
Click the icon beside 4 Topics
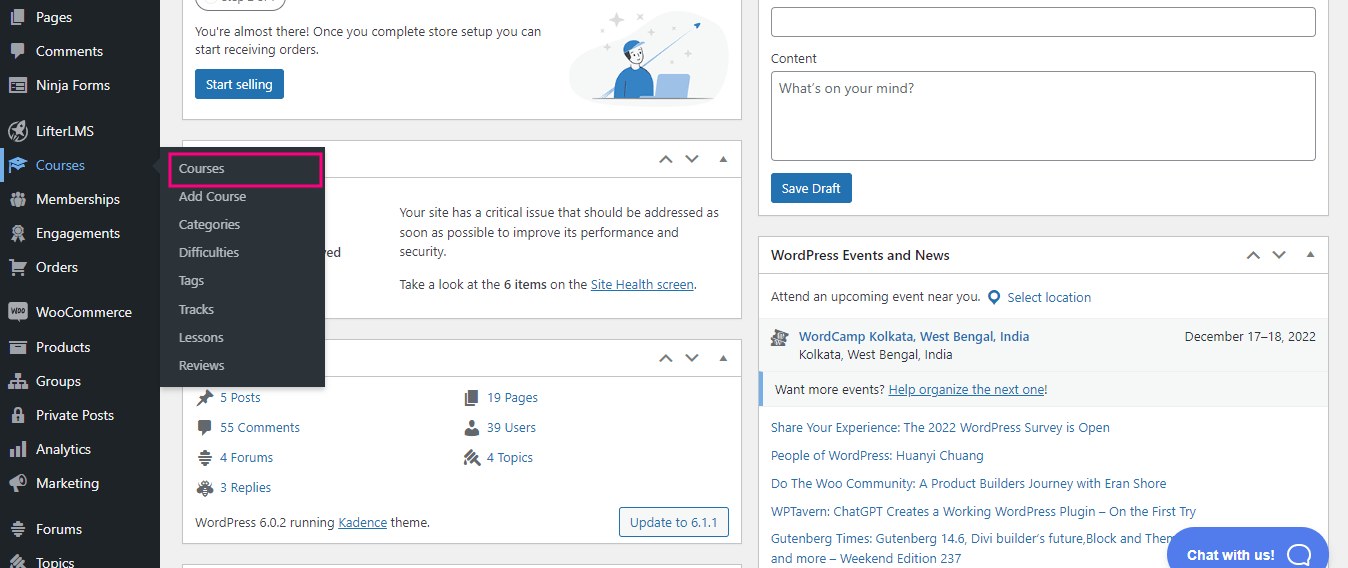[x=472, y=457]
